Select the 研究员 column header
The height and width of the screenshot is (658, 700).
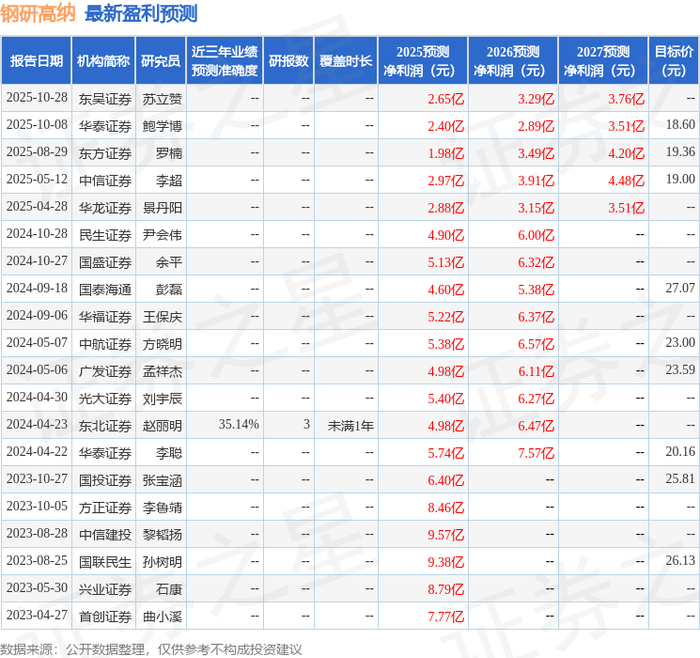click(161, 61)
